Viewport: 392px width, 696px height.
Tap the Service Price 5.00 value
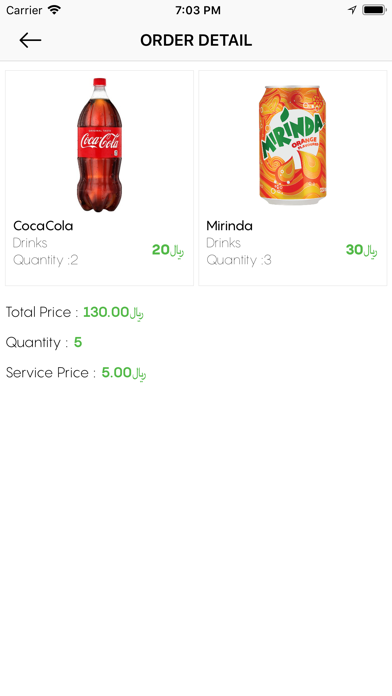[x=124, y=373]
